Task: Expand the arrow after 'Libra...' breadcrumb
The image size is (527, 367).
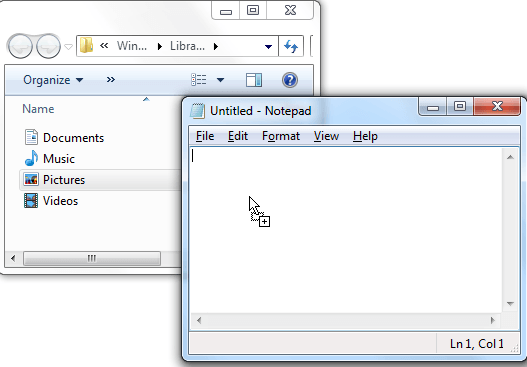Action: [x=216, y=46]
